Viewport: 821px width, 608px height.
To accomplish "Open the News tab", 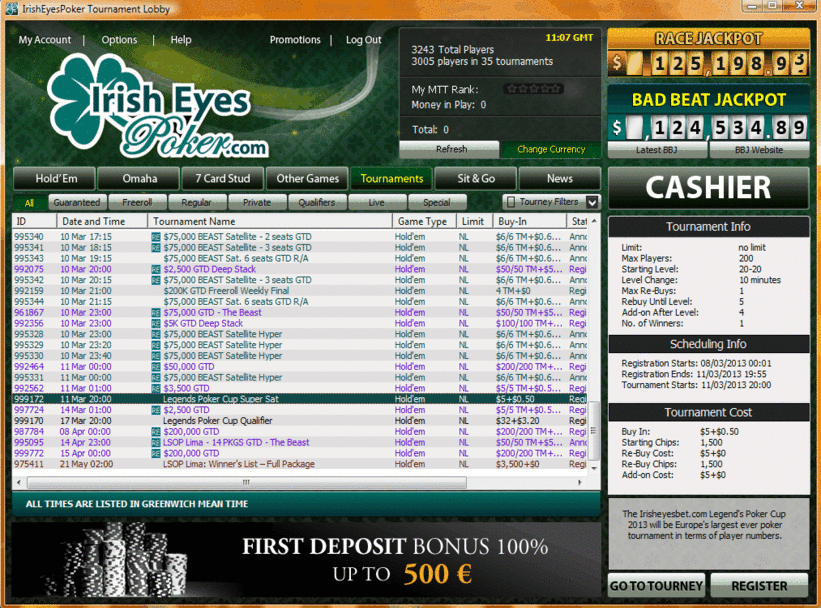I will pyautogui.click(x=560, y=179).
